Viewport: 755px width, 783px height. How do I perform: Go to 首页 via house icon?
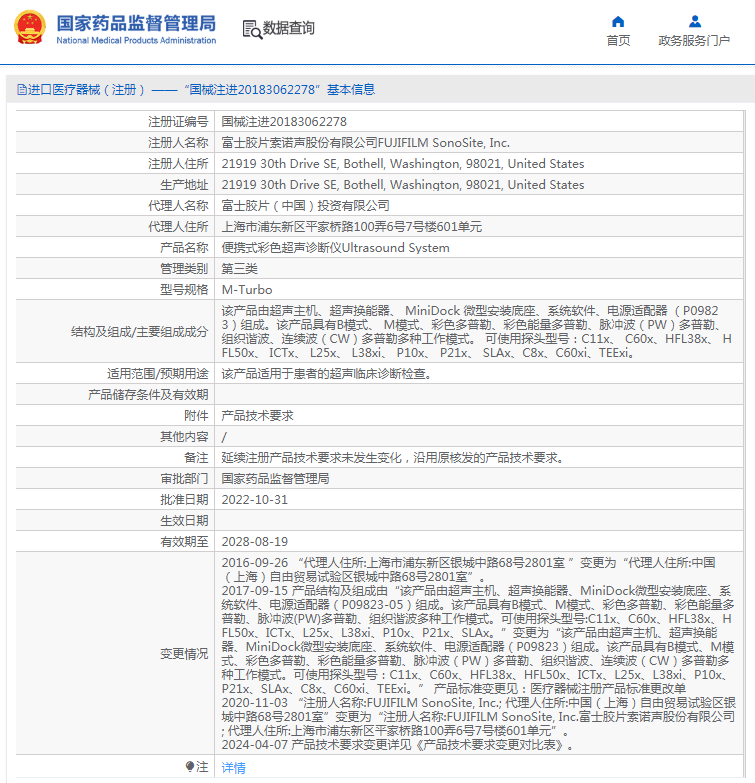618,21
